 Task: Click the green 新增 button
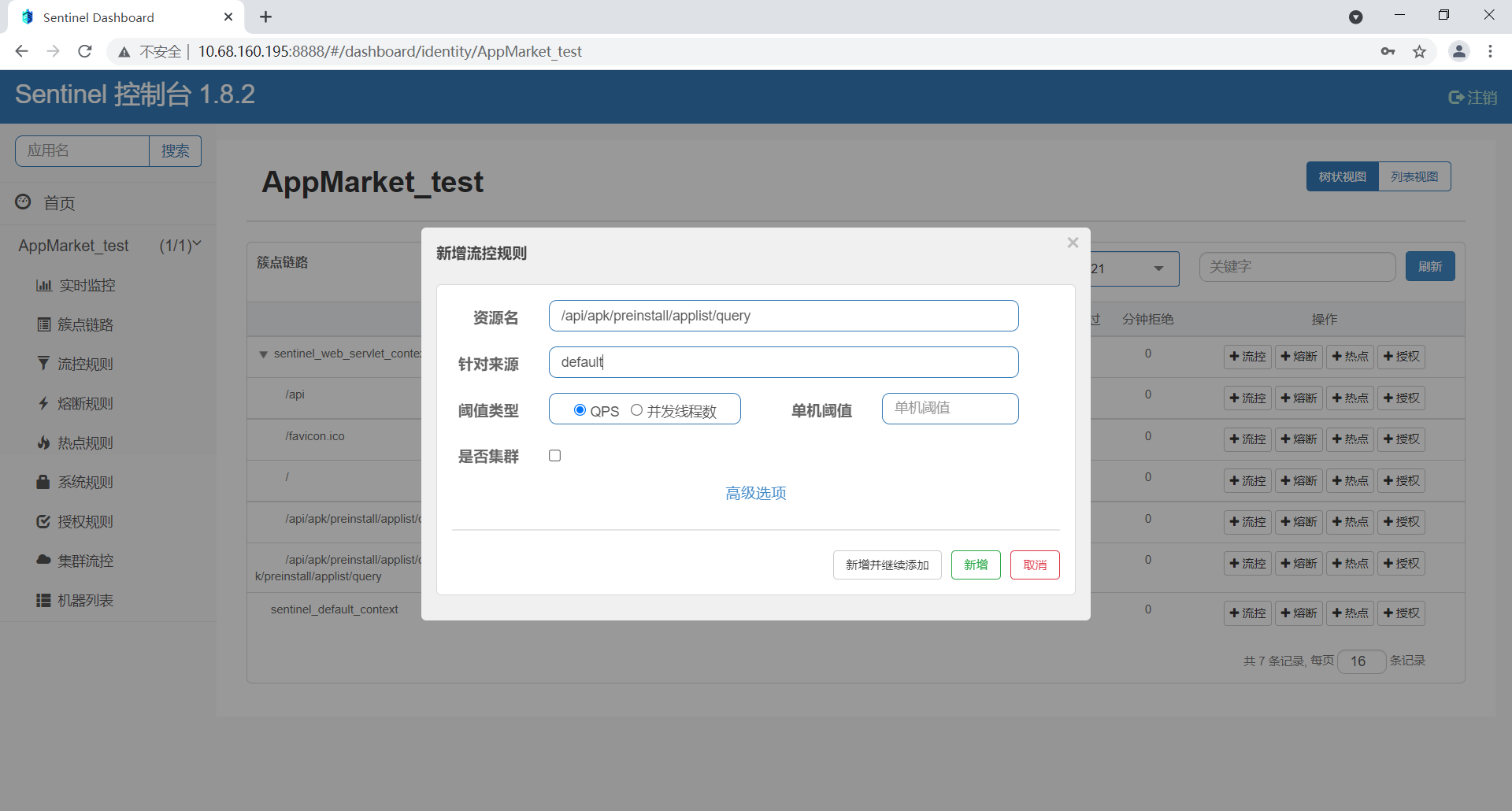976,565
